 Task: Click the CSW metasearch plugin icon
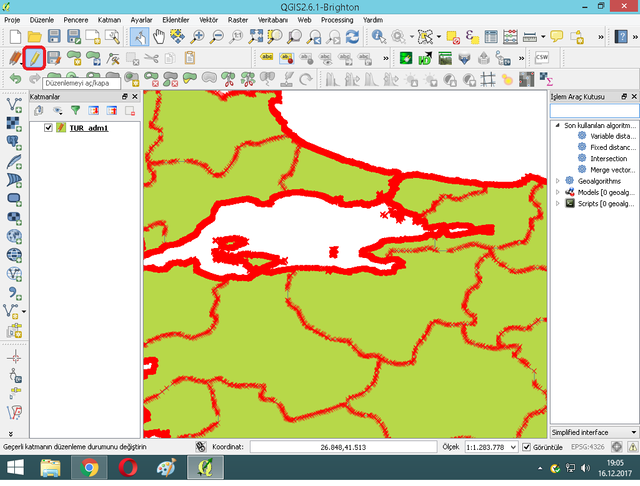(542, 58)
